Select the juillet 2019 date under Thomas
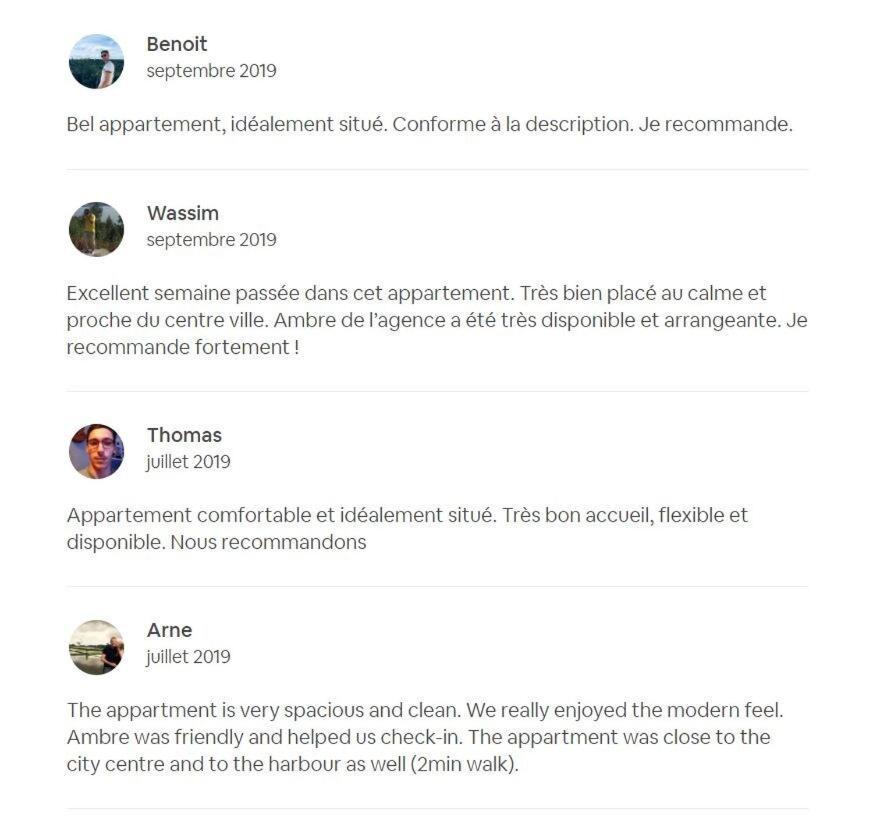Image resolution: width=873 pixels, height=817 pixels. 188,462
